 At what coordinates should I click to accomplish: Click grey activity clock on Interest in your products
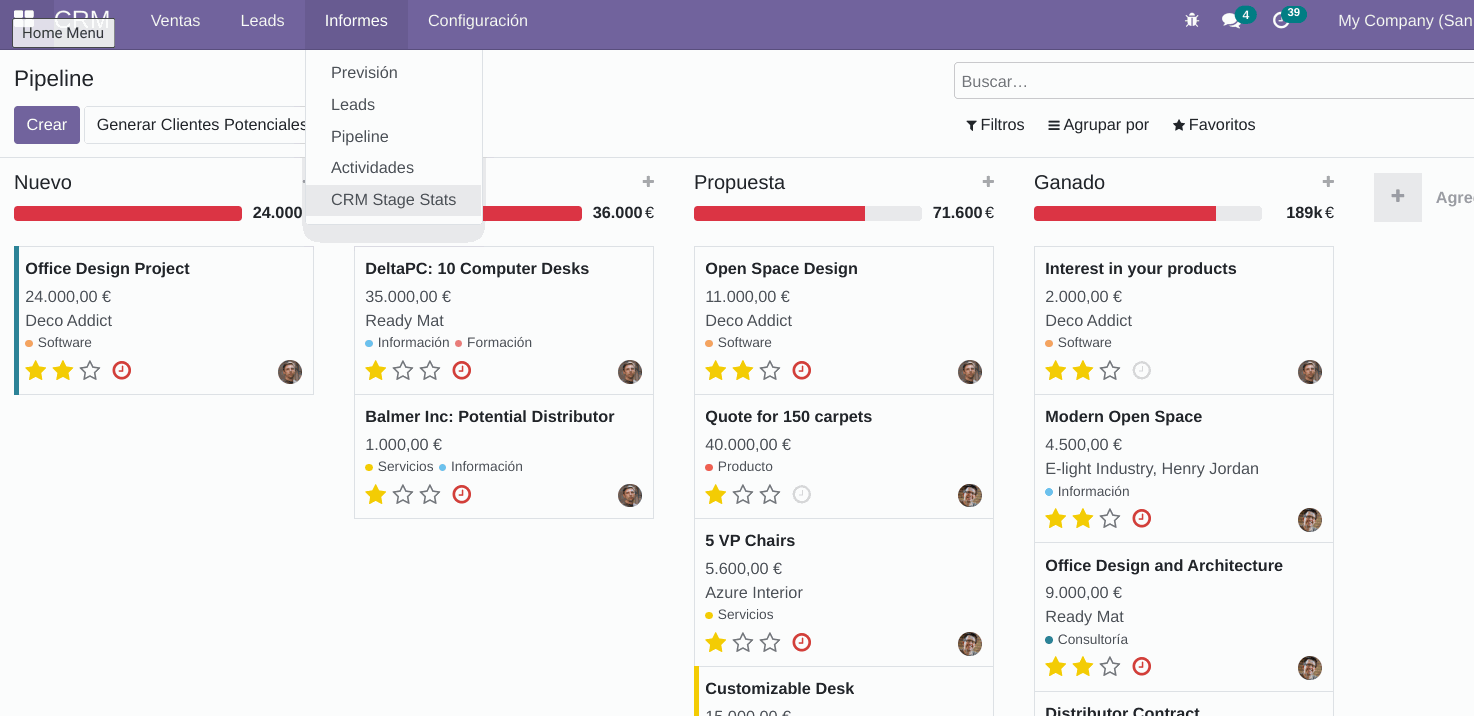pyautogui.click(x=1142, y=370)
